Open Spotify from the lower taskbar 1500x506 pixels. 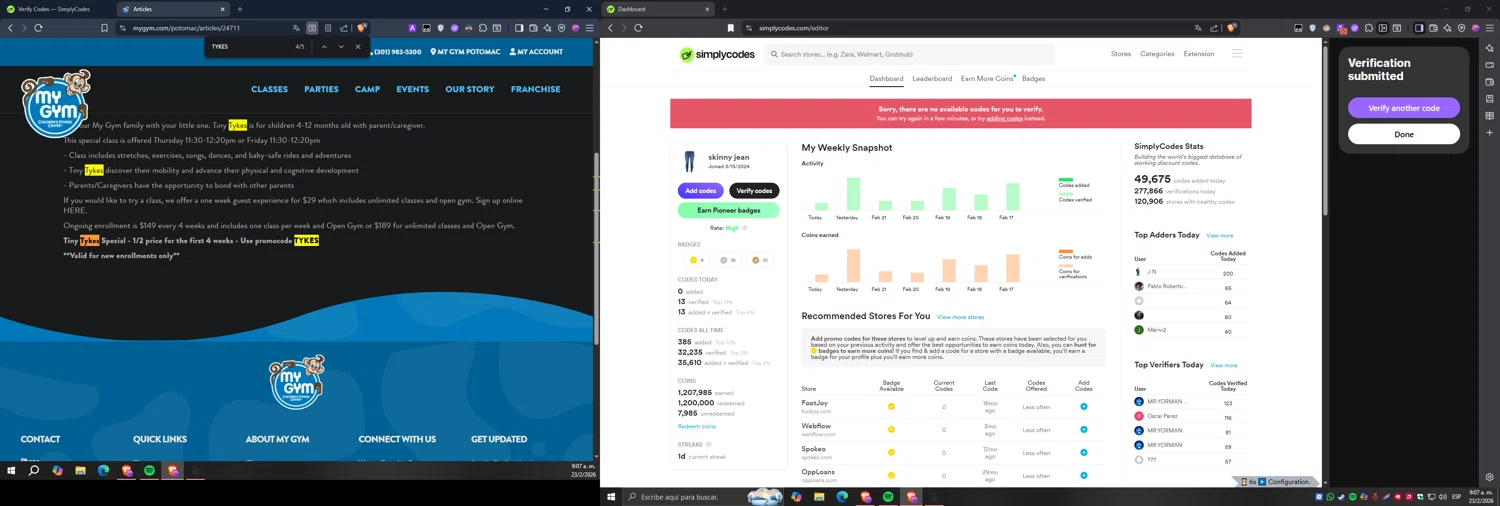pyautogui.click(x=888, y=497)
